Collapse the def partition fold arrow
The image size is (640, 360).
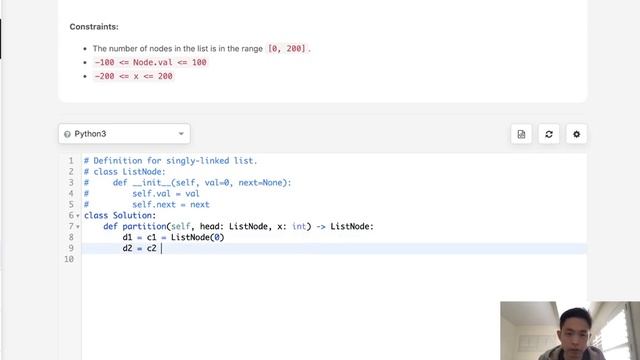click(x=78, y=227)
